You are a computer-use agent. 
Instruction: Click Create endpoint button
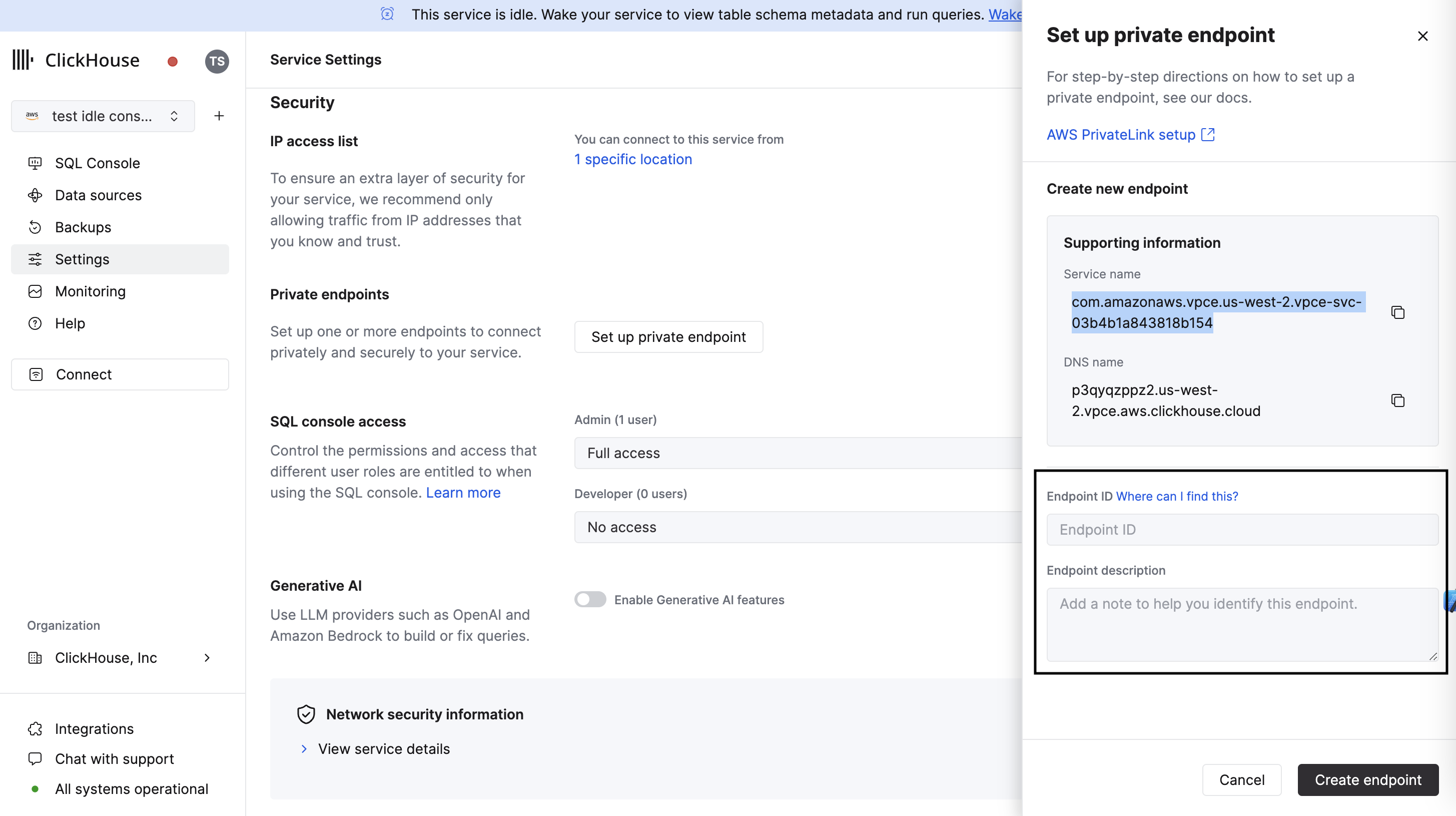(1368, 780)
